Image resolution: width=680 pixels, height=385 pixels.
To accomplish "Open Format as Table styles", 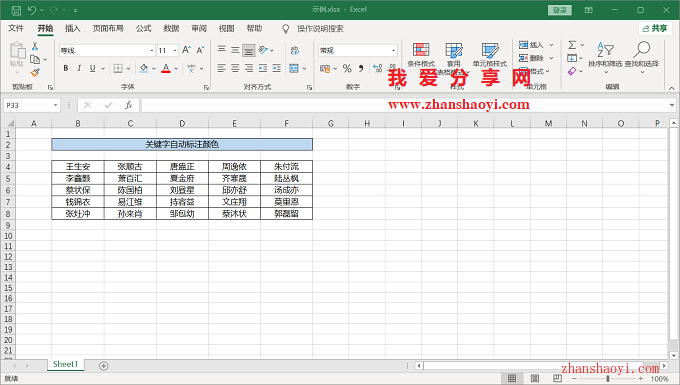I will pyautogui.click(x=454, y=59).
